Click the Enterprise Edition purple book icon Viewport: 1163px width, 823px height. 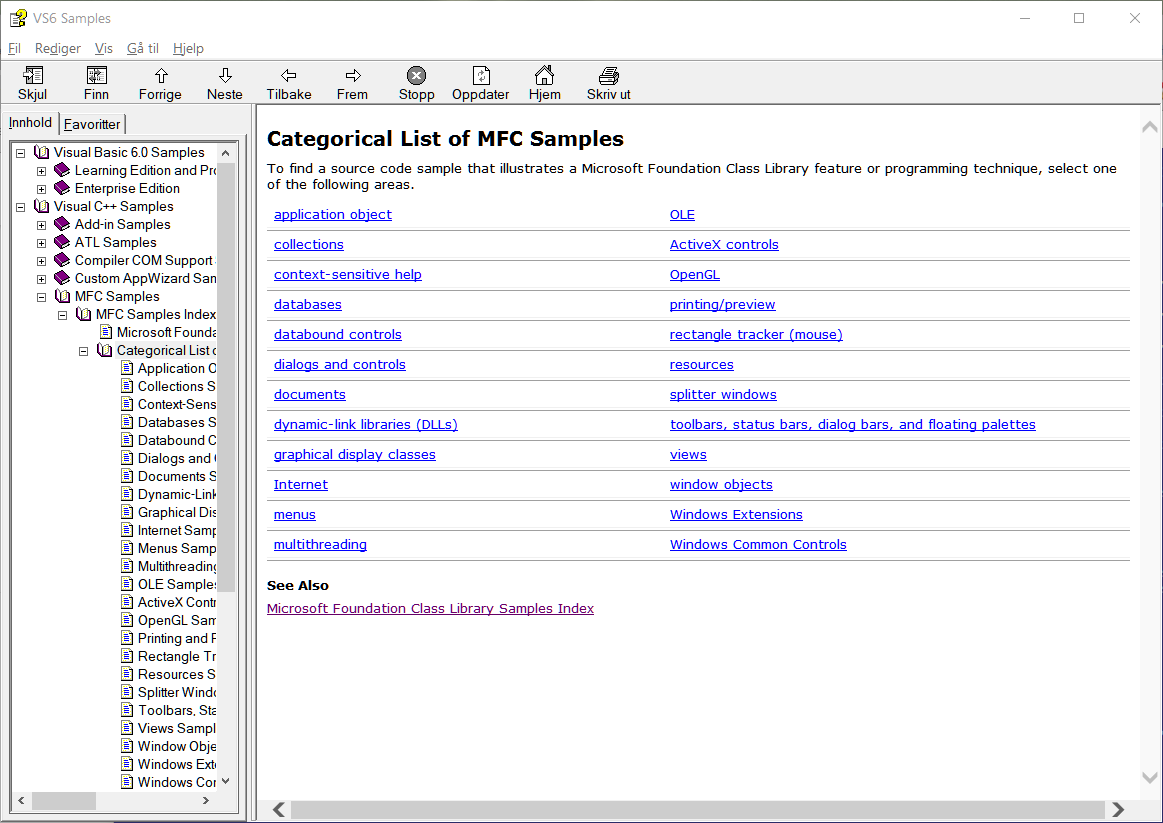coord(62,188)
